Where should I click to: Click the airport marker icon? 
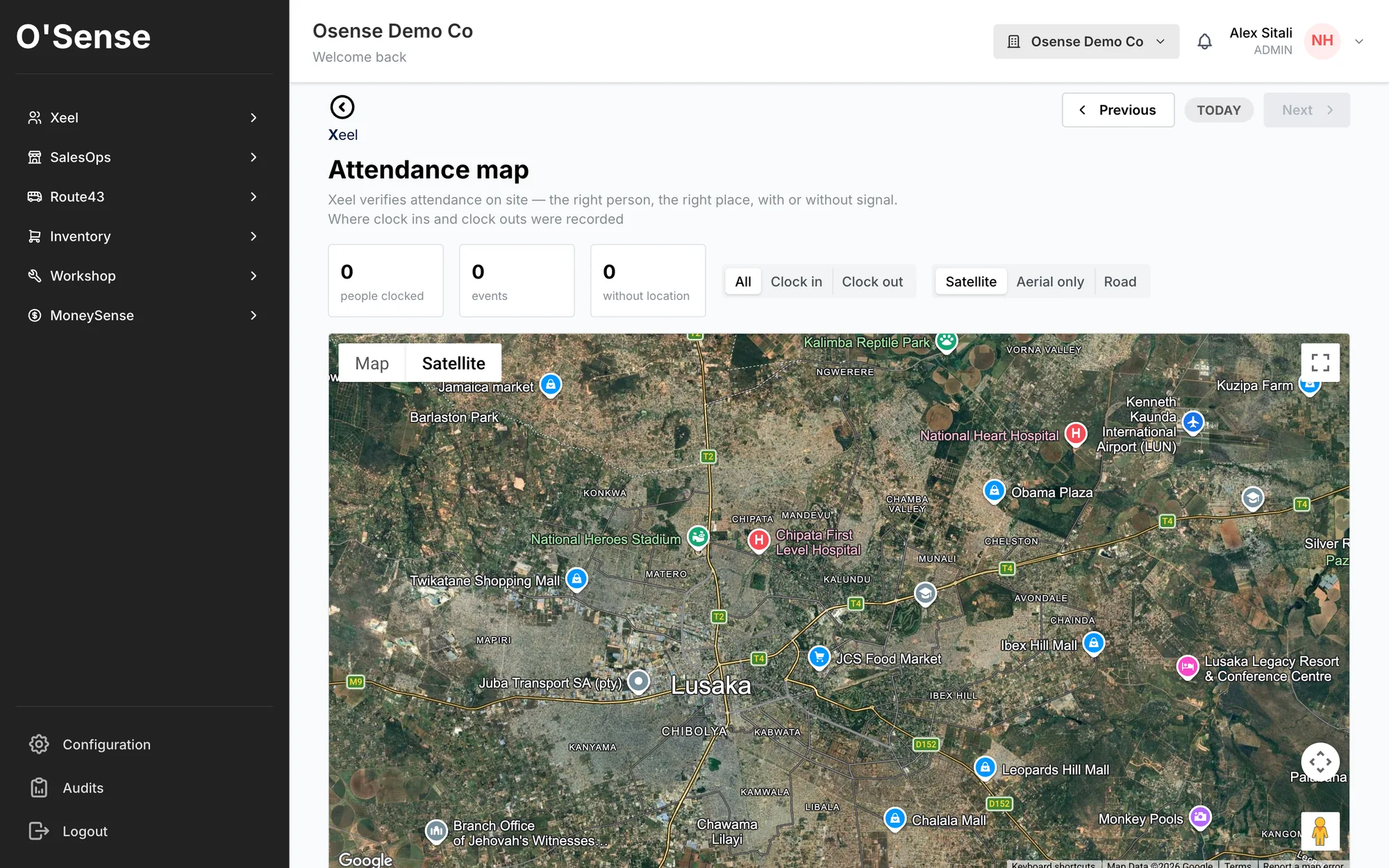(1193, 422)
